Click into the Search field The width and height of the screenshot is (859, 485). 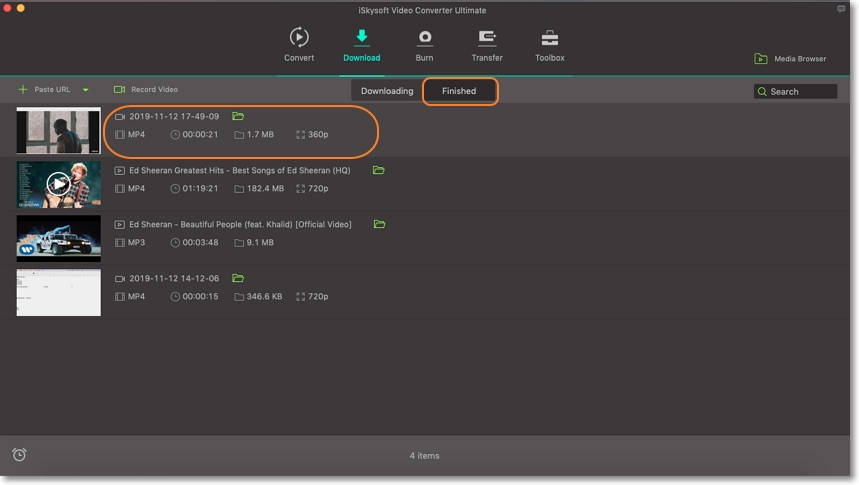tap(802, 91)
